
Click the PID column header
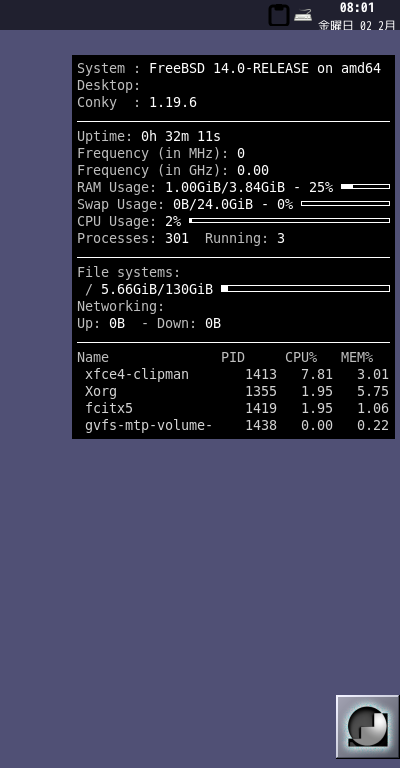click(233, 358)
